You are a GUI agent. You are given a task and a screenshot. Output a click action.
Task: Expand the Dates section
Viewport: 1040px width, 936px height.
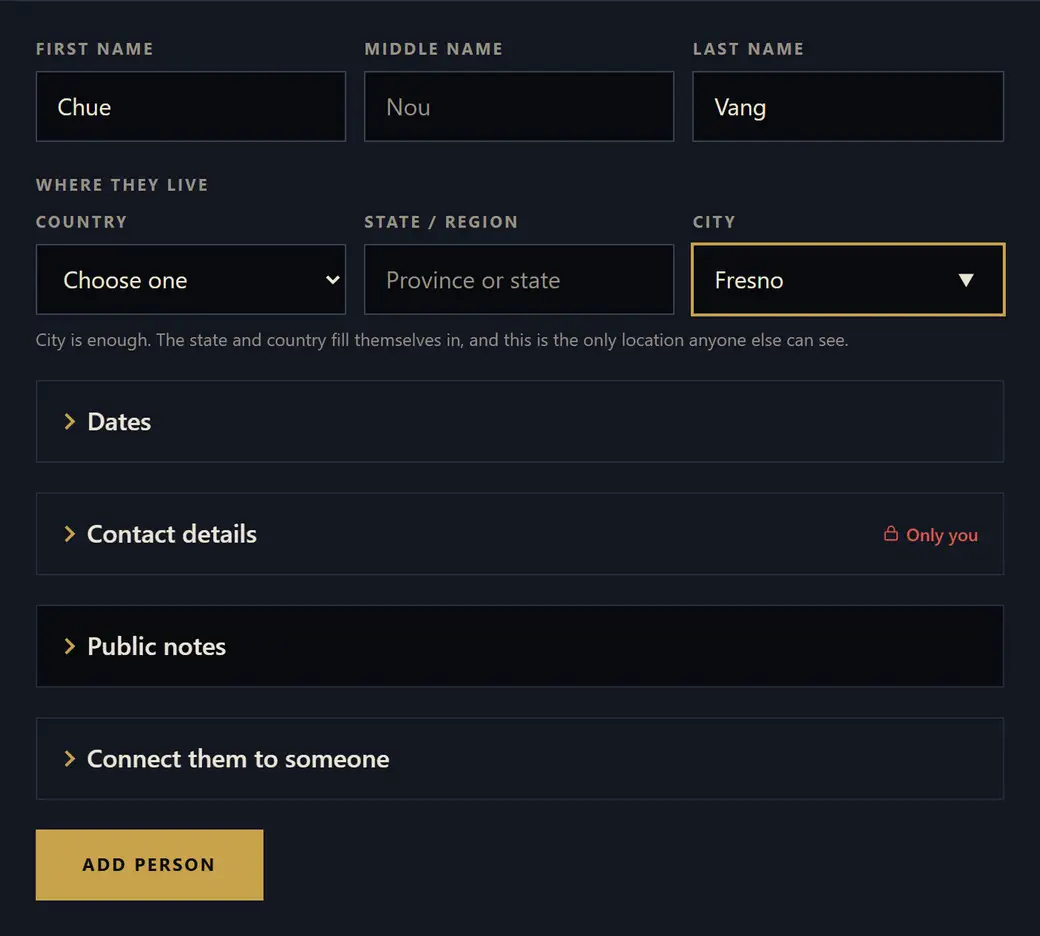pyautogui.click(x=519, y=421)
